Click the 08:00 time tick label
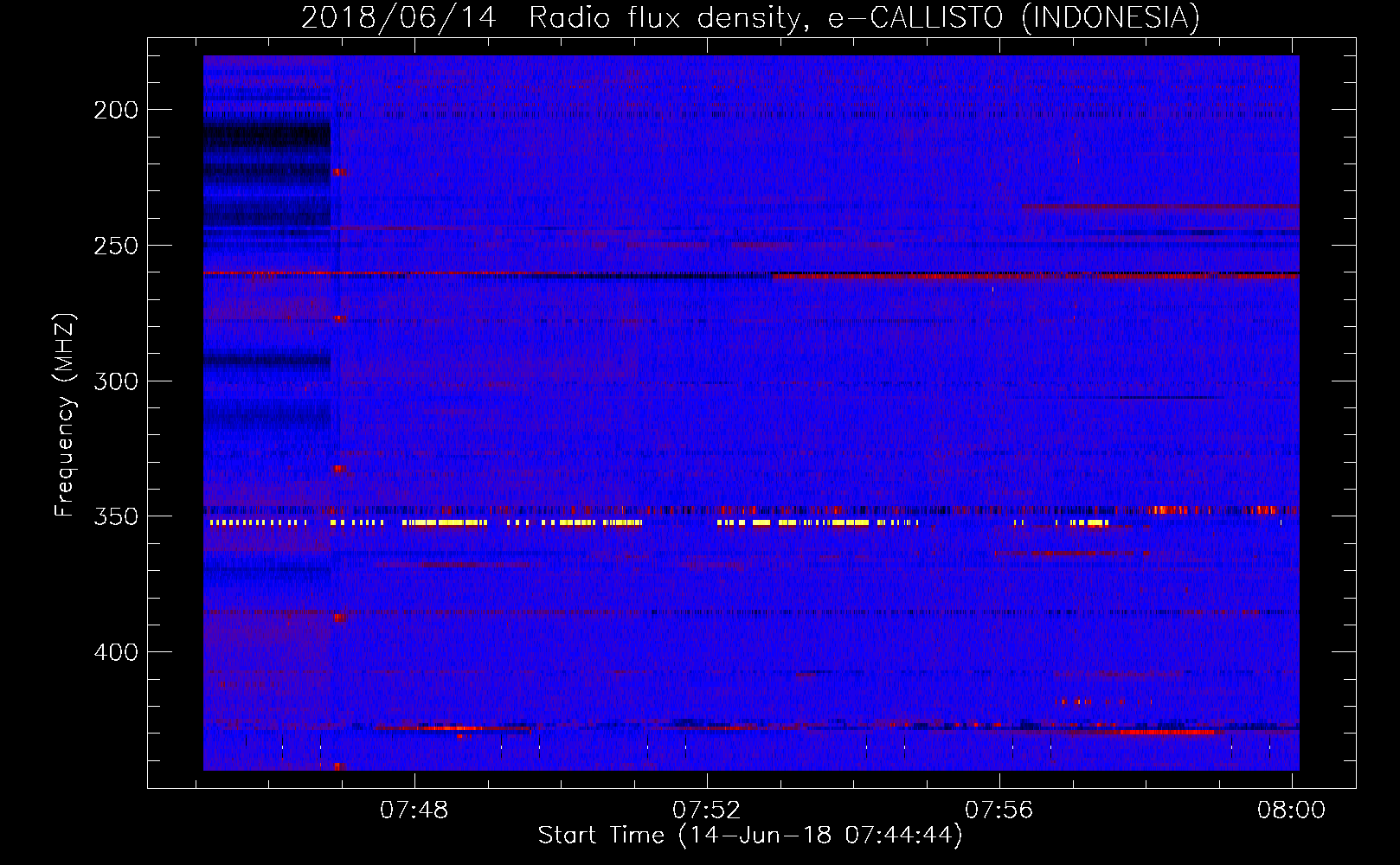This screenshot has width=1400, height=865. (x=1292, y=810)
